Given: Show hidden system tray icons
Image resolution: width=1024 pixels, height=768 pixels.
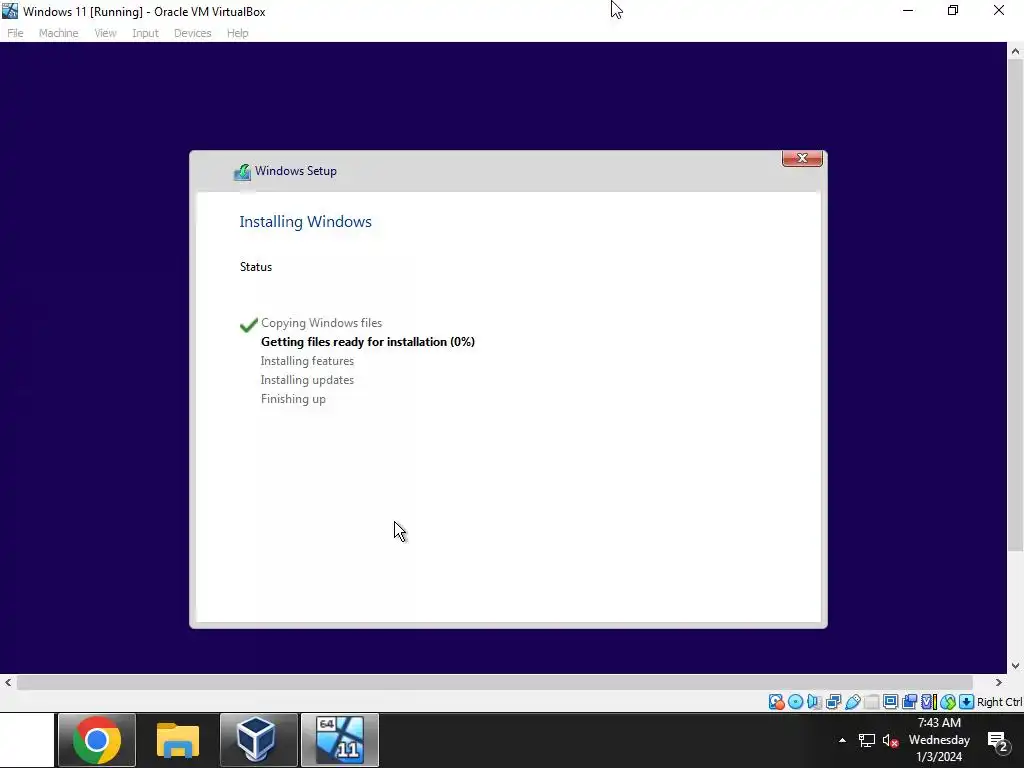Looking at the screenshot, I should coord(842,740).
